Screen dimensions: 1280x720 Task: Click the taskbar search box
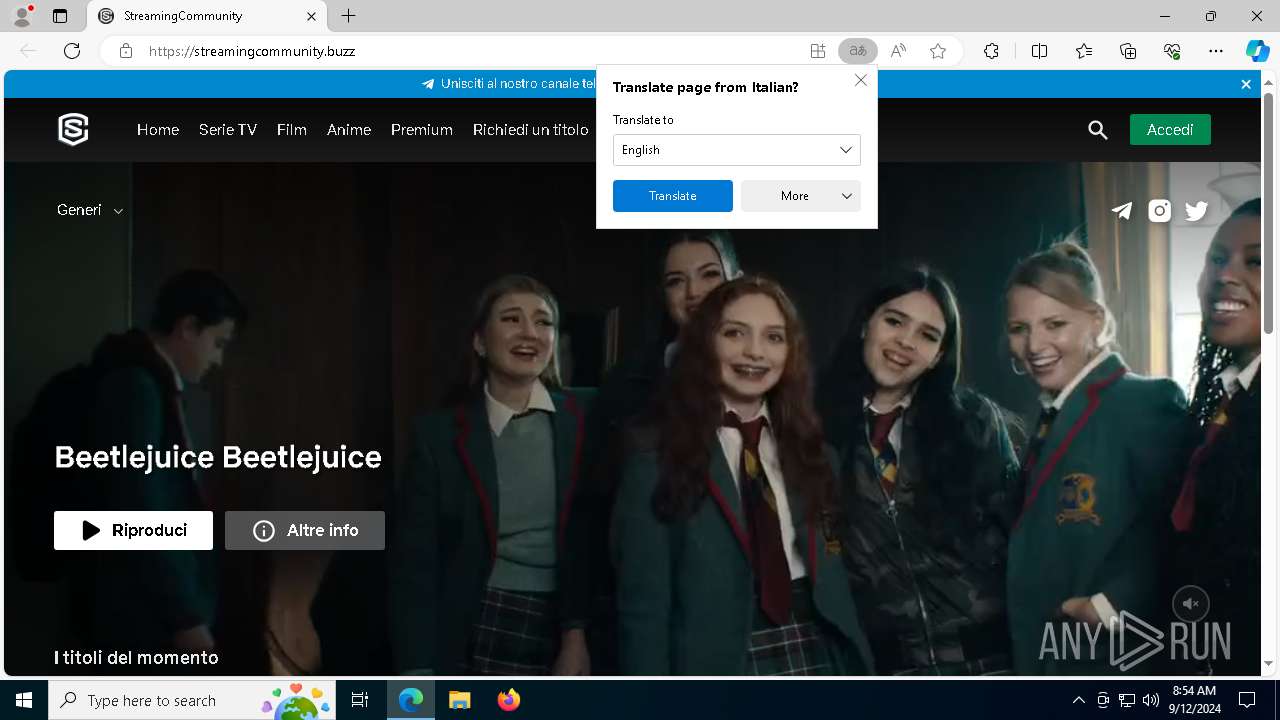(193, 700)
